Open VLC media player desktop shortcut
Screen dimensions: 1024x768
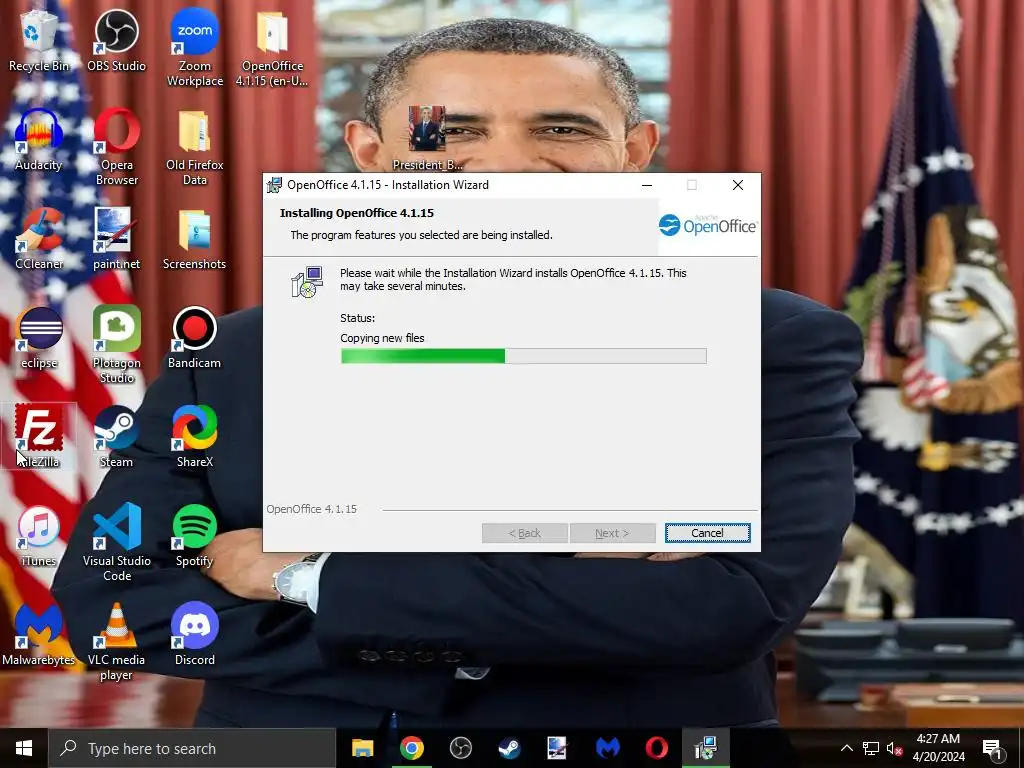coord(116,642)
